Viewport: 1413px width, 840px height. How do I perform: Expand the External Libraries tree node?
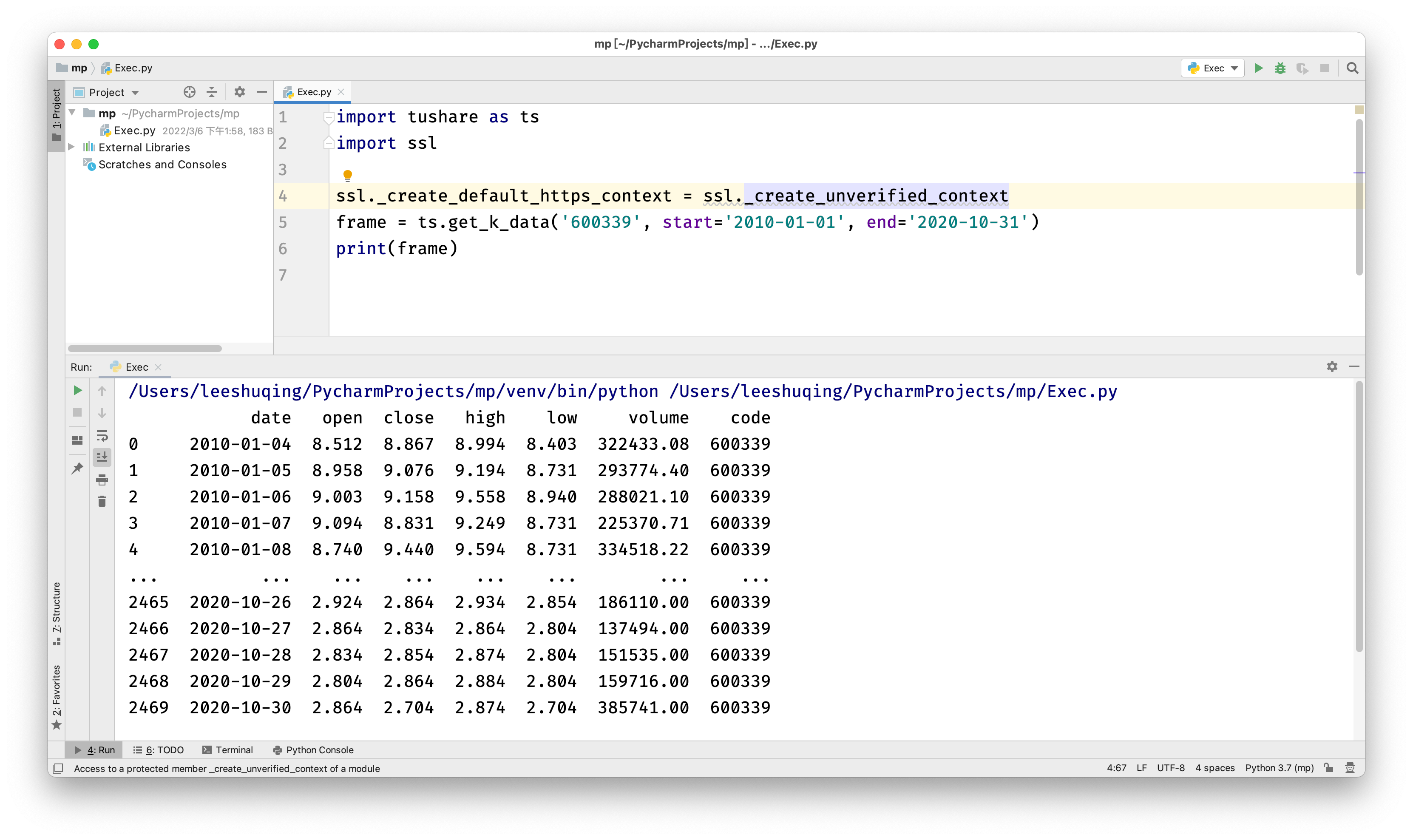click(72, 147)
